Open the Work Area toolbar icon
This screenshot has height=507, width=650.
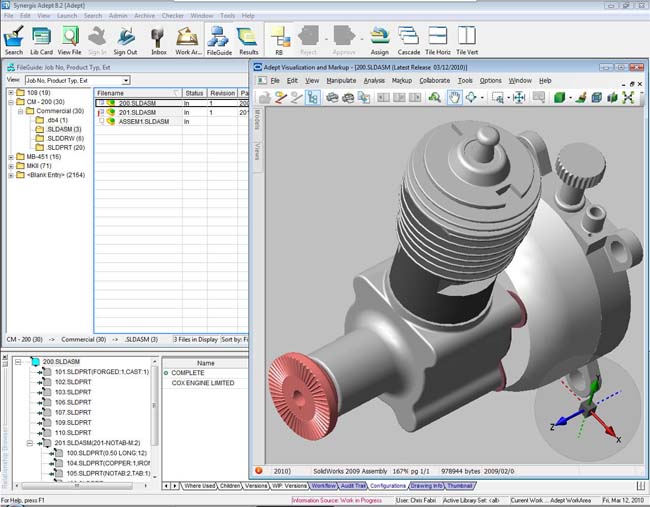(x=188, y=40)
